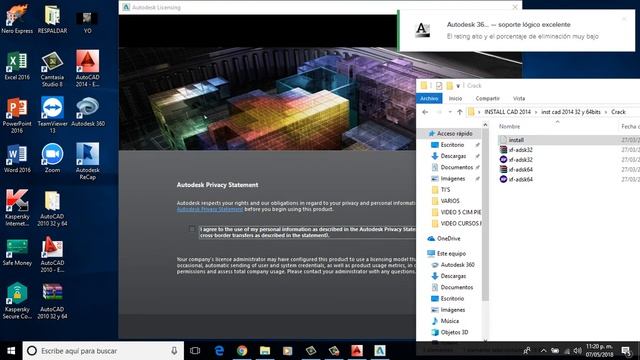Expand the chevron after INSTALL CAD 2014 breadcrumb
The width and height of the screenshot is (640, 360).
point(536,112)
